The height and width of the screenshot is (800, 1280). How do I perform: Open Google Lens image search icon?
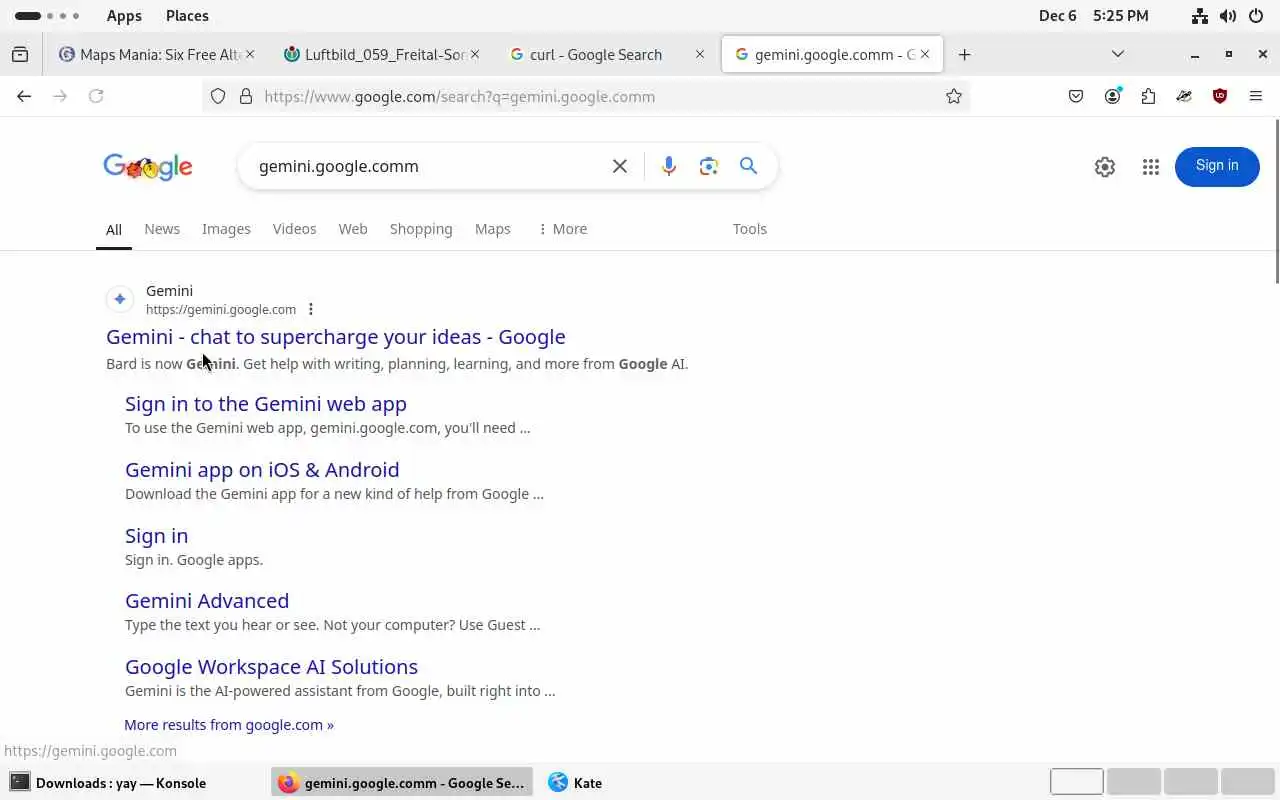[709, 166]
